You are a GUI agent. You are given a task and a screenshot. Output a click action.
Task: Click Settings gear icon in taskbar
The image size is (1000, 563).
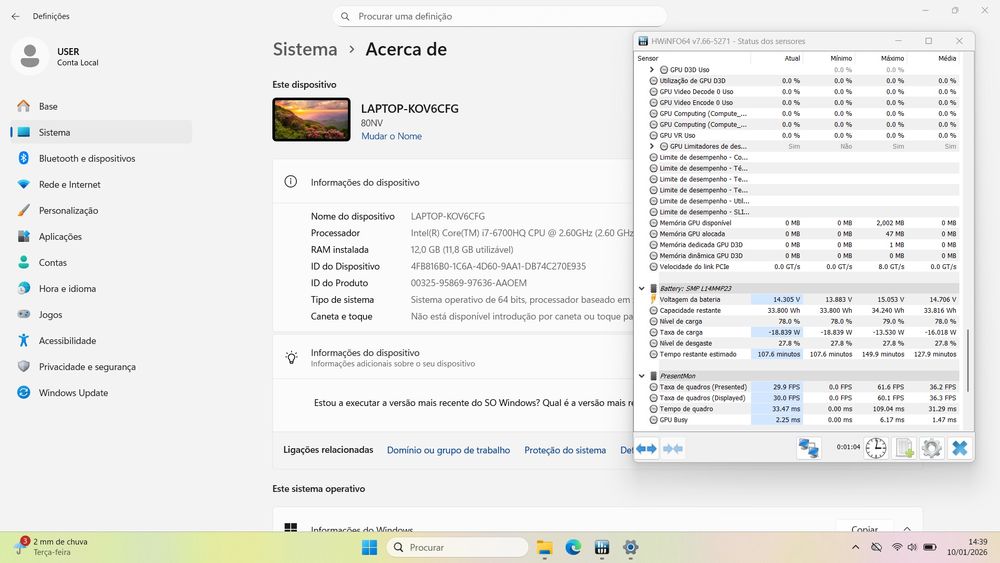(x=630, y=547)
